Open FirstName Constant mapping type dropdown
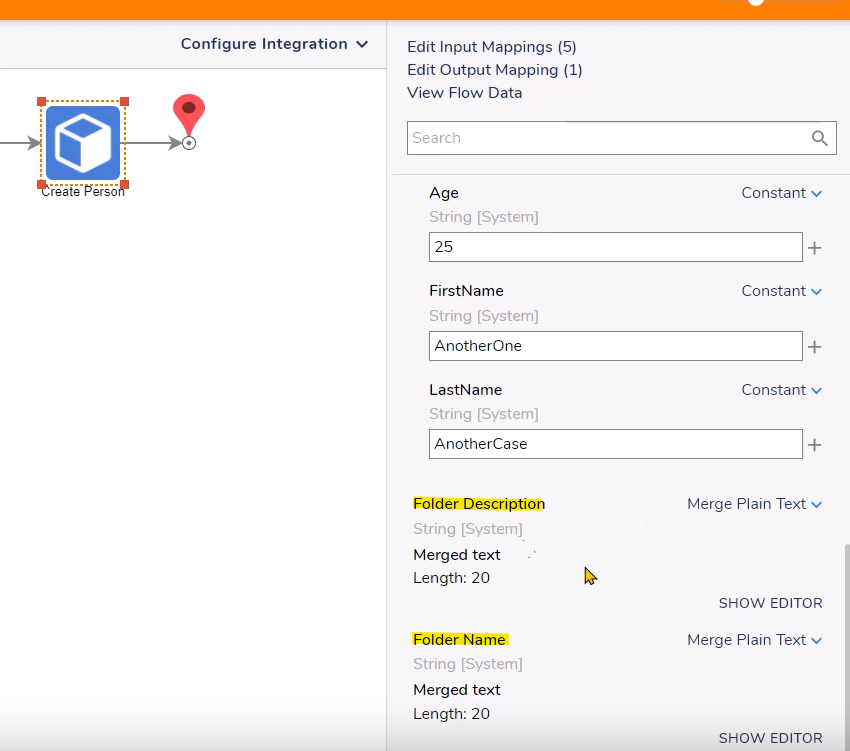The height and width of the screenshot is (751, 850). pos(781,291)
